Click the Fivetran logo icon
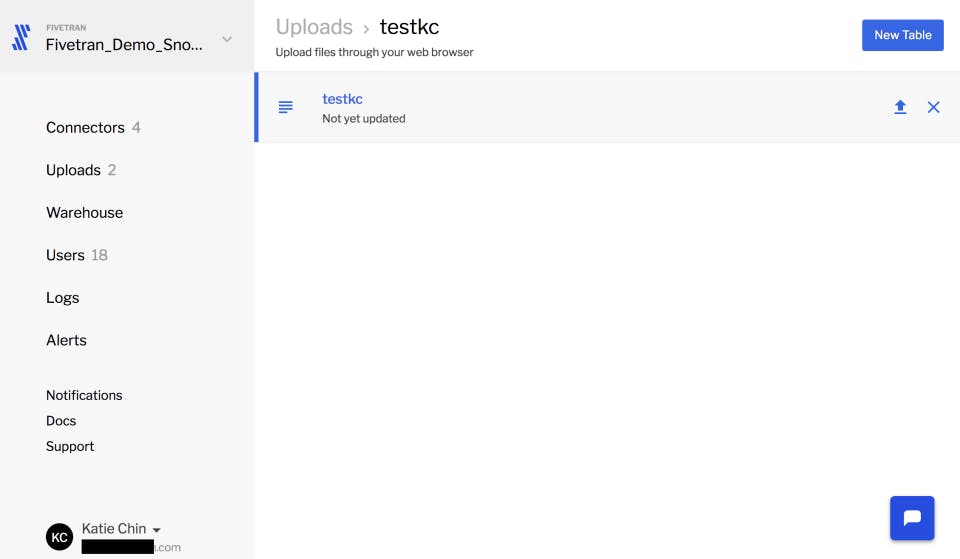 (21, 37)
